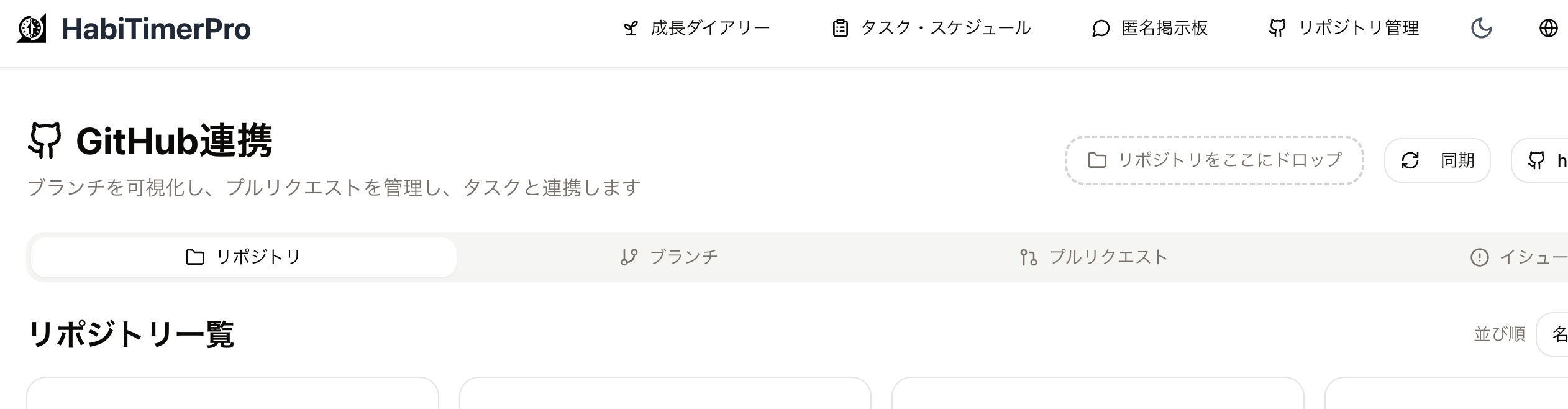Open the language selector globe icon

click(1548, 28)
